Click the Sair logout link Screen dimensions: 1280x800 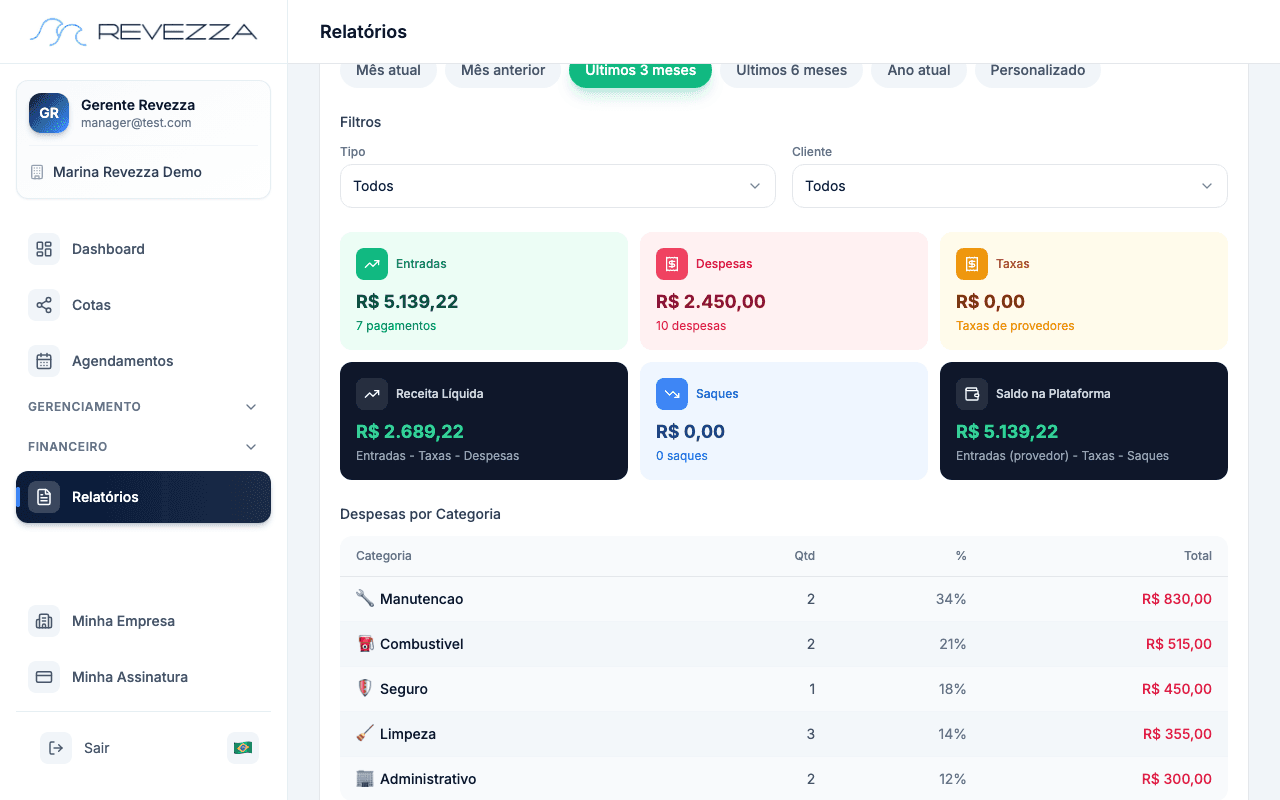[97, 748]
